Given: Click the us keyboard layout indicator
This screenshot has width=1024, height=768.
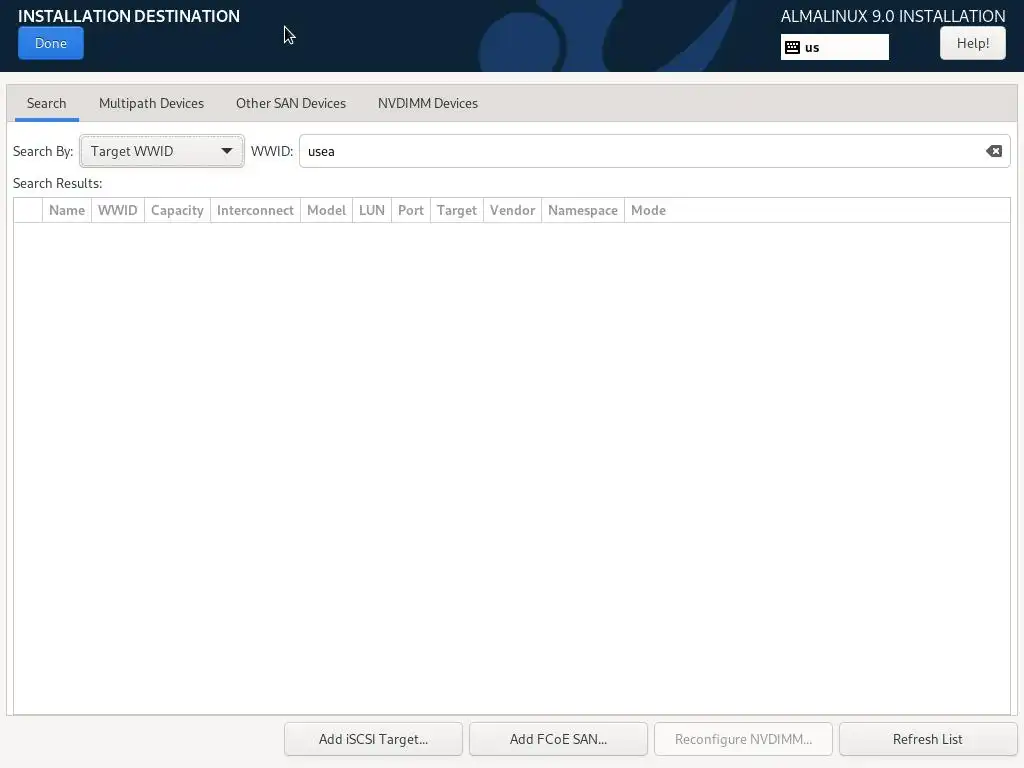Looking at the screenshot, I should [835, 47].
